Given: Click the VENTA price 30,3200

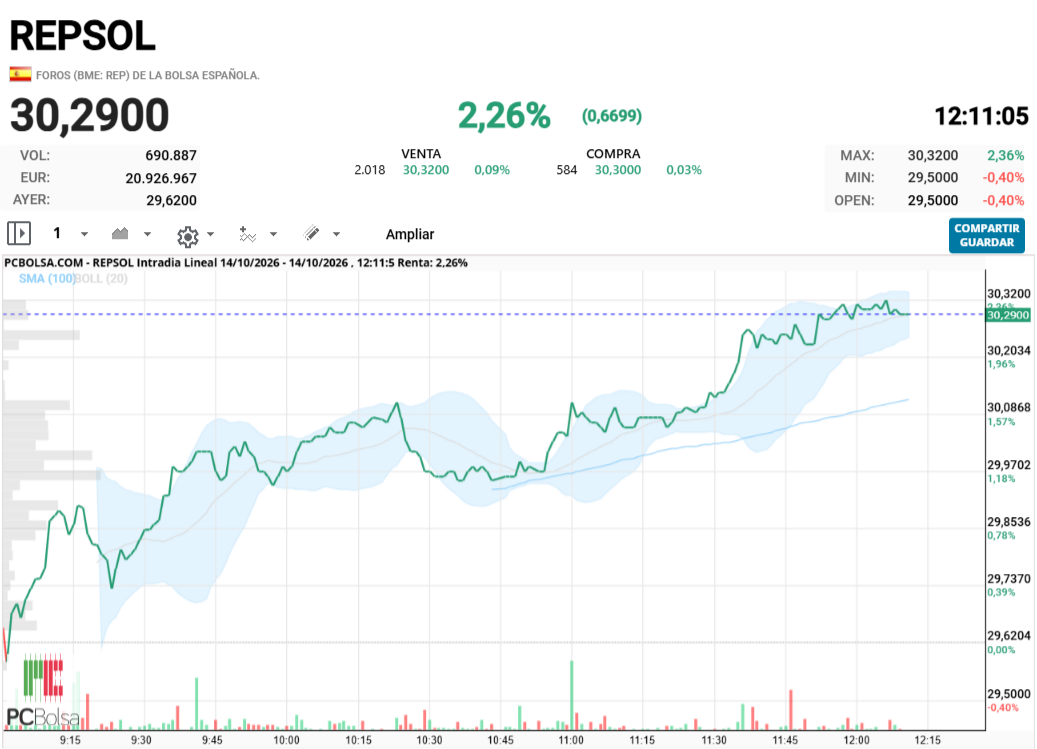Looking at the screenshot, I should pyautogui.click(x=426, y=170).
